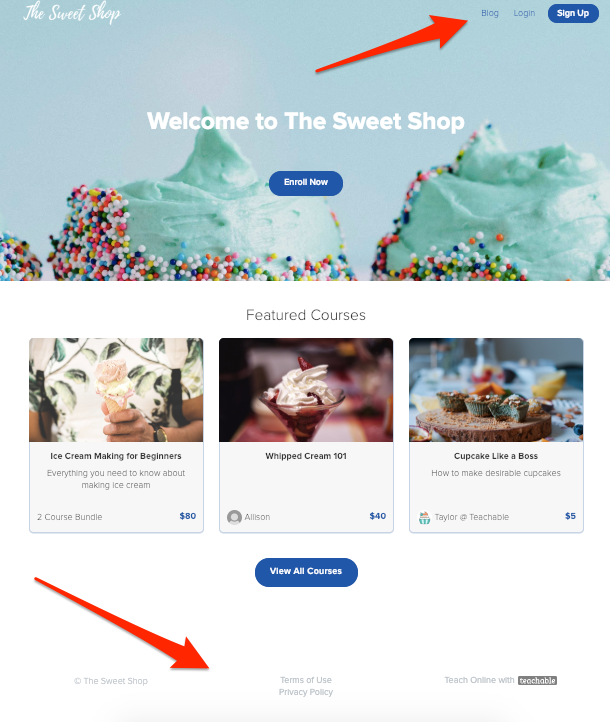Select the Cupcake Like a Boss title
The image size is (610, 722).
click(x=496, y=456)
